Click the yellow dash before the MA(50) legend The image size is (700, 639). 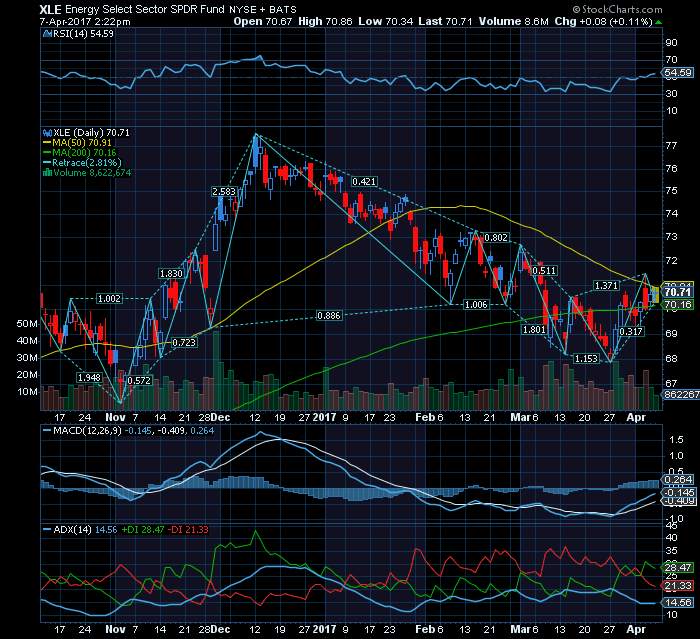[x=47, y=143]
